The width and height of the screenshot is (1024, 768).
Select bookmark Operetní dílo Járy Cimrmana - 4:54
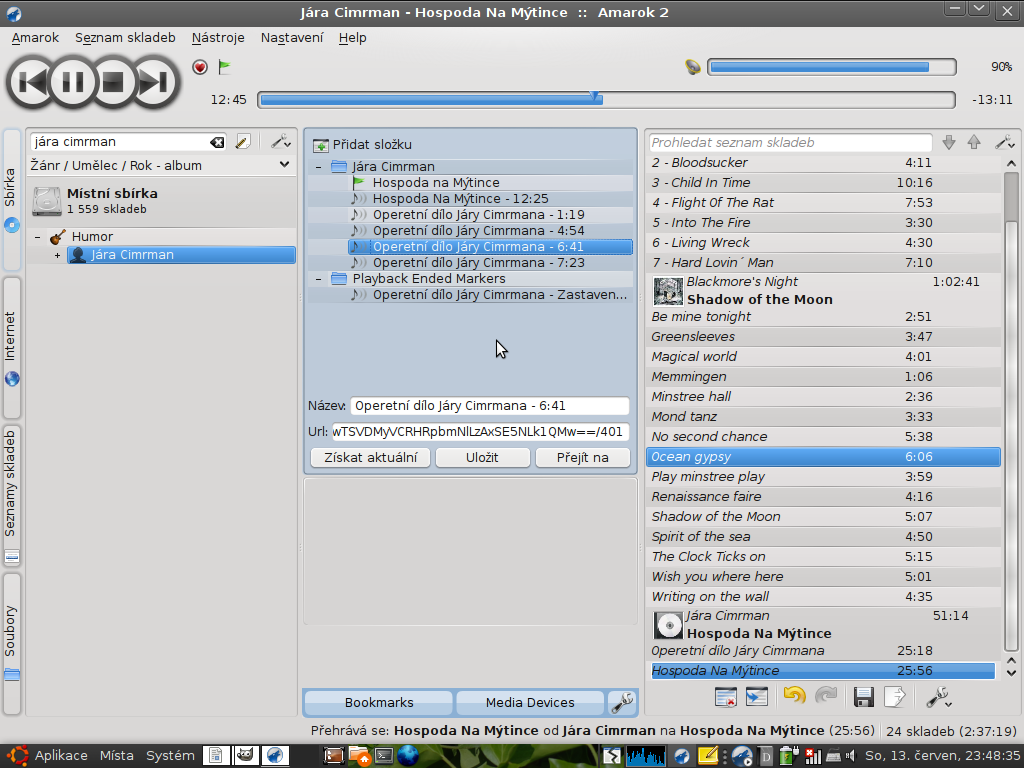tap(478, 231)
